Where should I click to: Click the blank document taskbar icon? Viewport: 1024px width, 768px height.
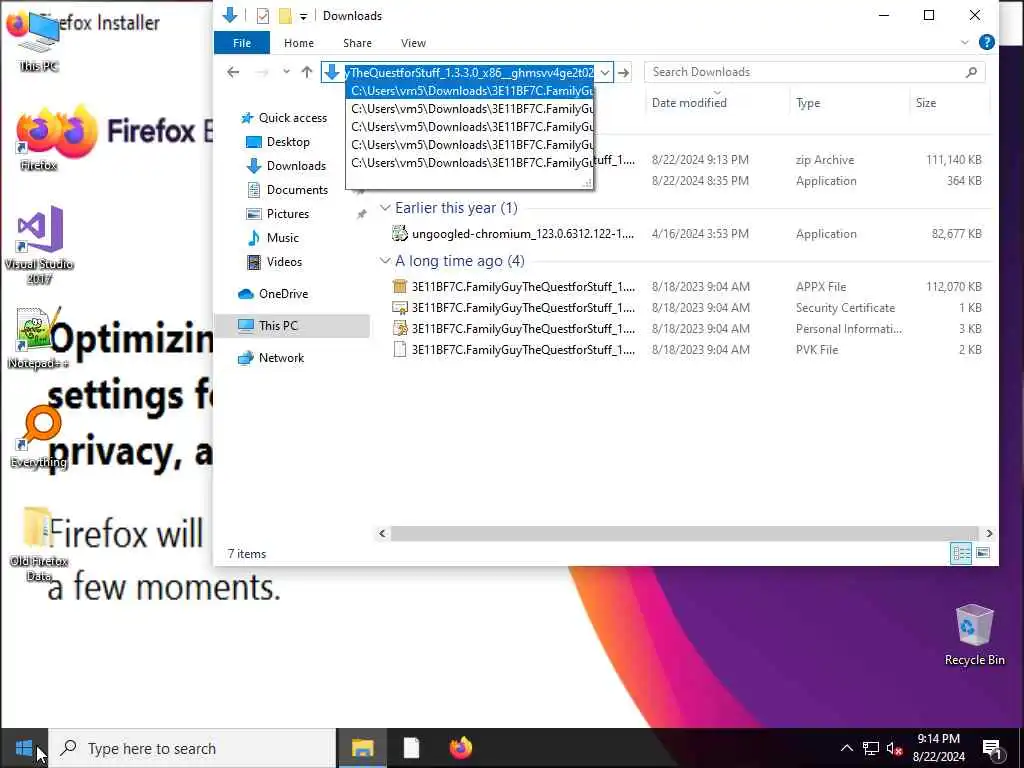[x=411, y=748]
